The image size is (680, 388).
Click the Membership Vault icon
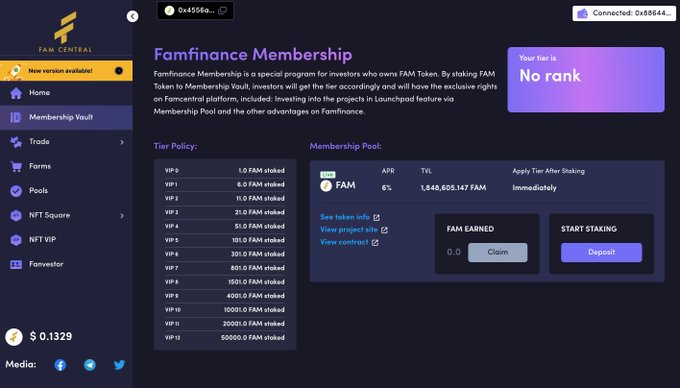16,117
